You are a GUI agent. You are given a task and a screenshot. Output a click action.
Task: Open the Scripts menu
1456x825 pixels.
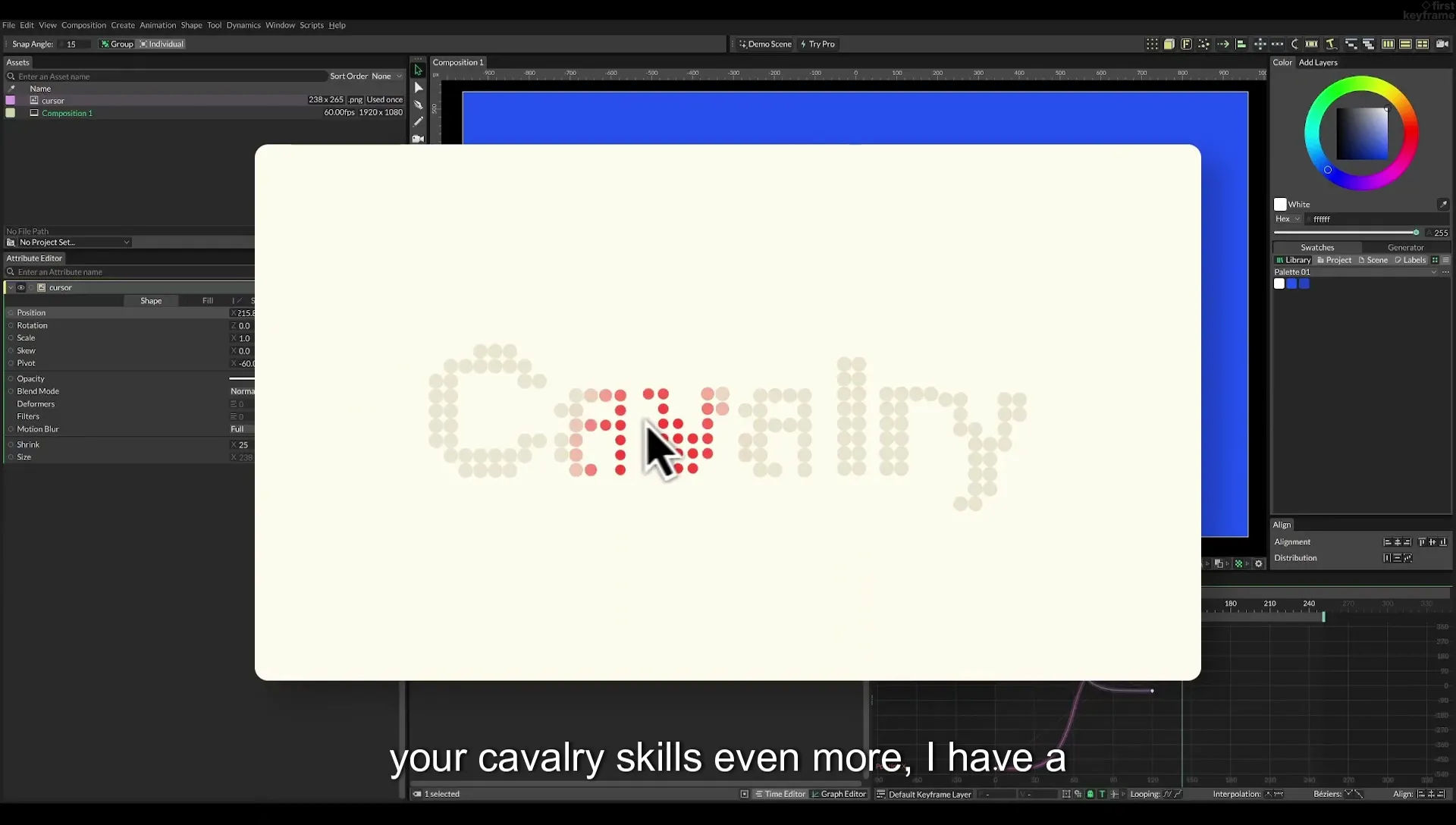[312, 25]
